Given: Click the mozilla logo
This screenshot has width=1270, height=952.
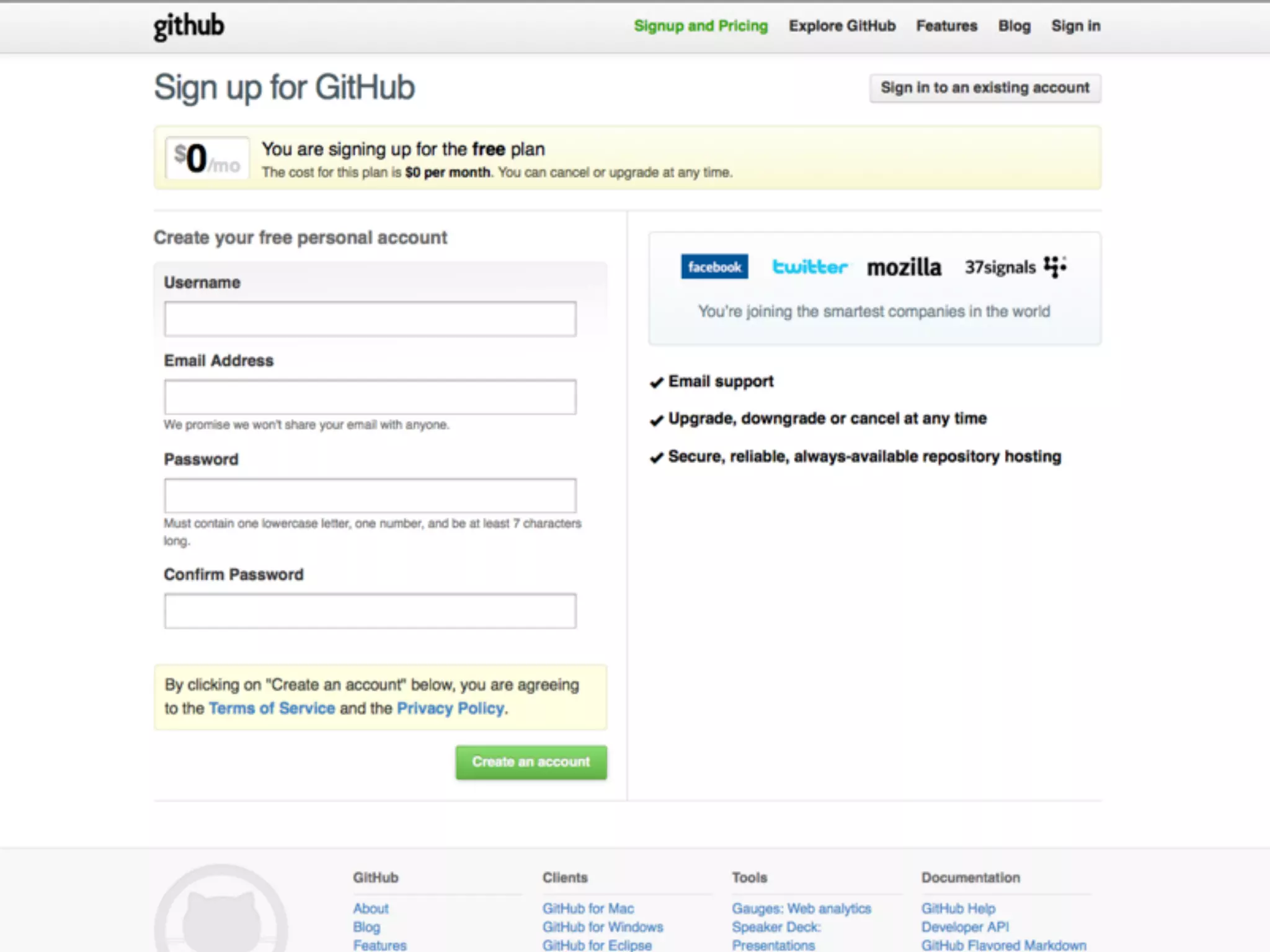Looking at the screenshot, I should tap(904, 267).
